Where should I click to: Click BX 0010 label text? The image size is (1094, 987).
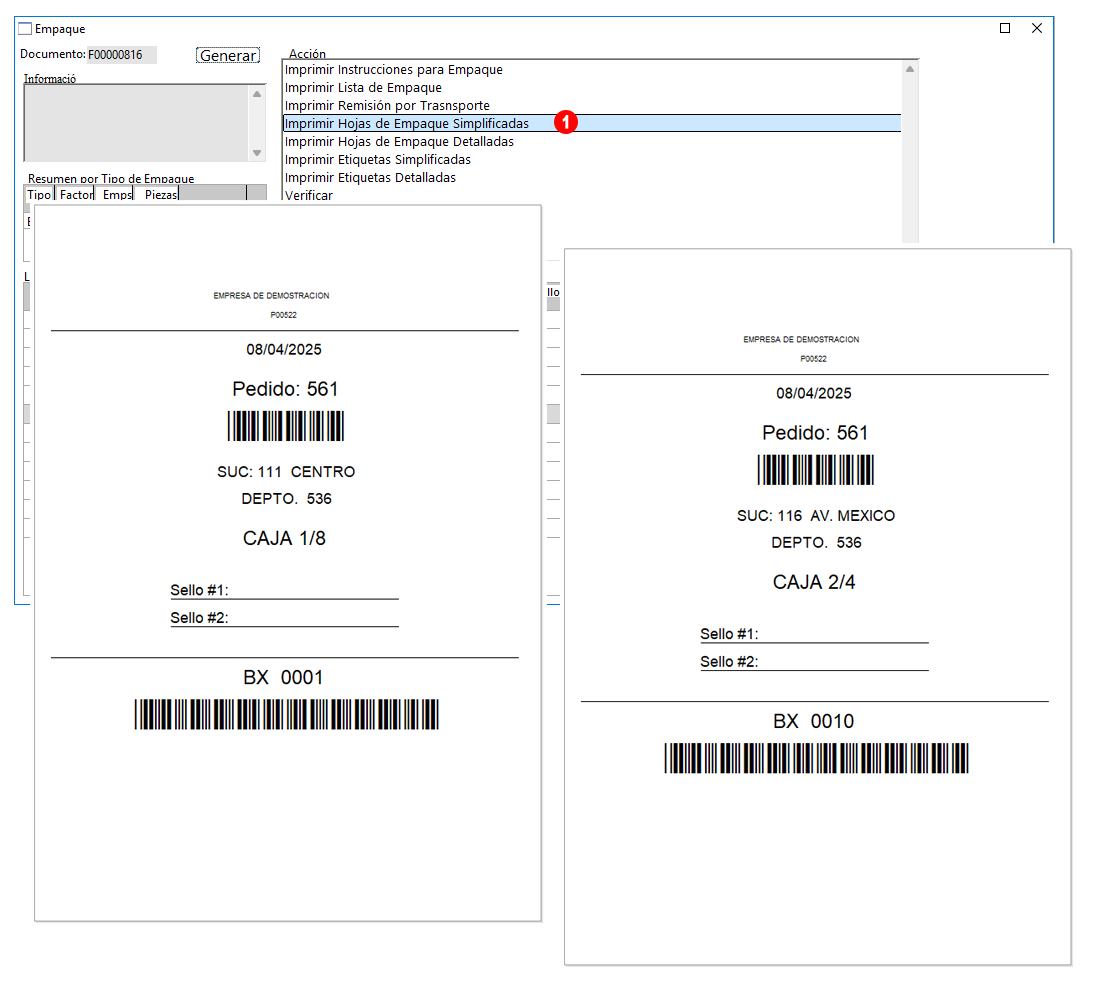pos(814,721)
